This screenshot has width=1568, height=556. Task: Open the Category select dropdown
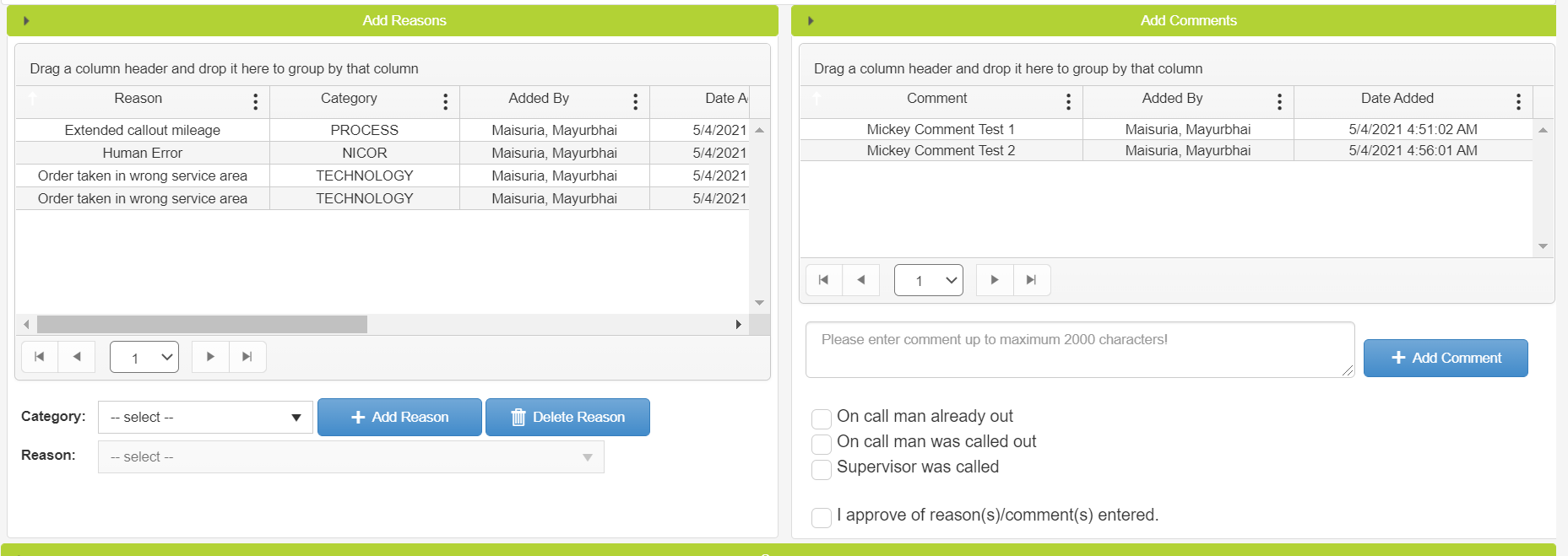click(x=205, y=418)
